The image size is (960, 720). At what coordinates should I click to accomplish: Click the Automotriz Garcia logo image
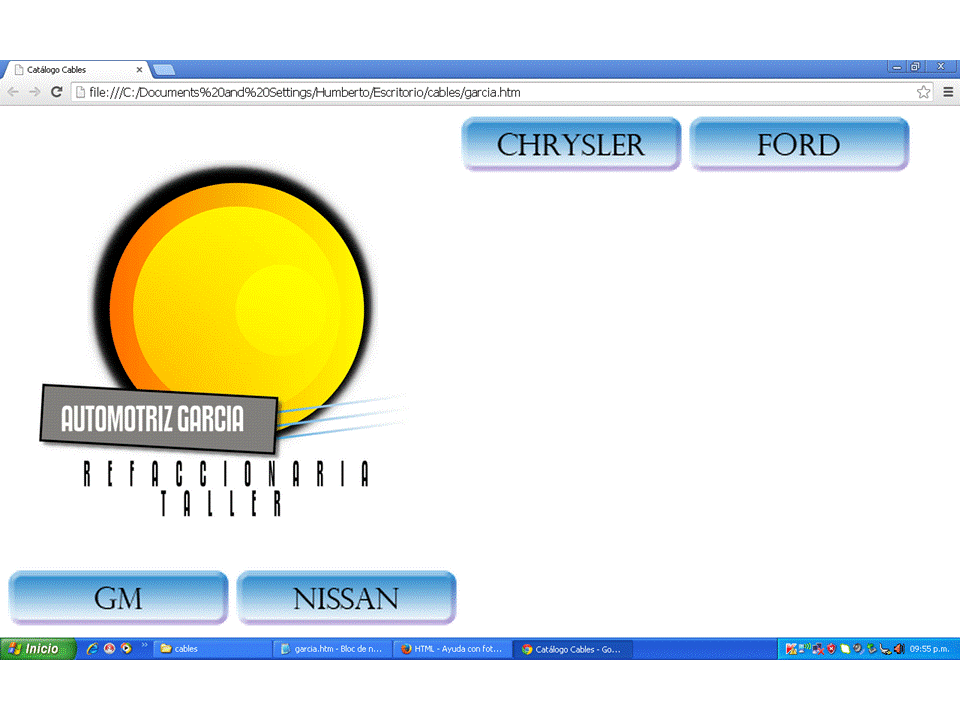point(223,340)
